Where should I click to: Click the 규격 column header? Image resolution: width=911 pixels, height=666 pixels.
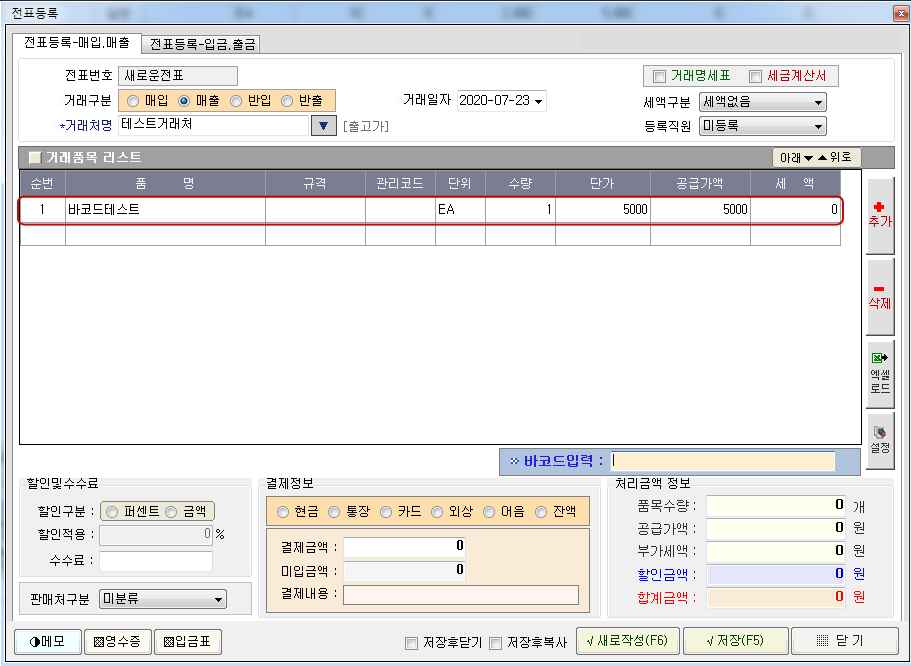click(x=315, y=184)
